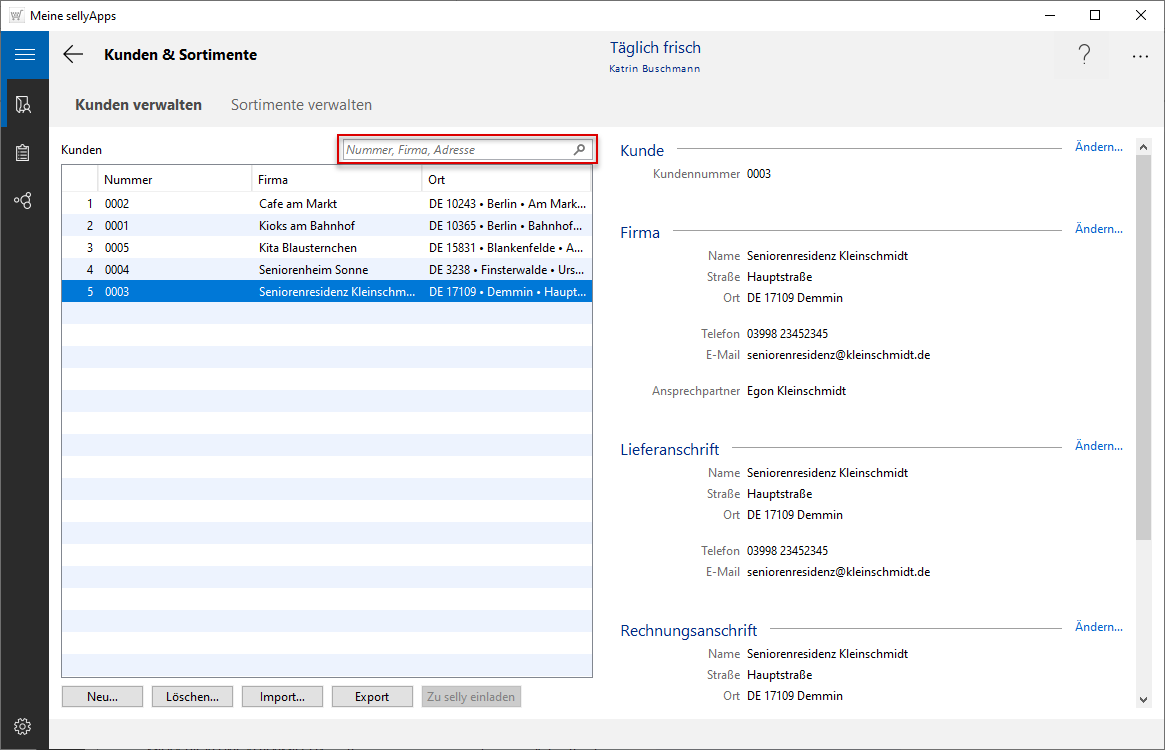Click the Neu... button
Screen dimensions: 1165x750
coord(102,697)
